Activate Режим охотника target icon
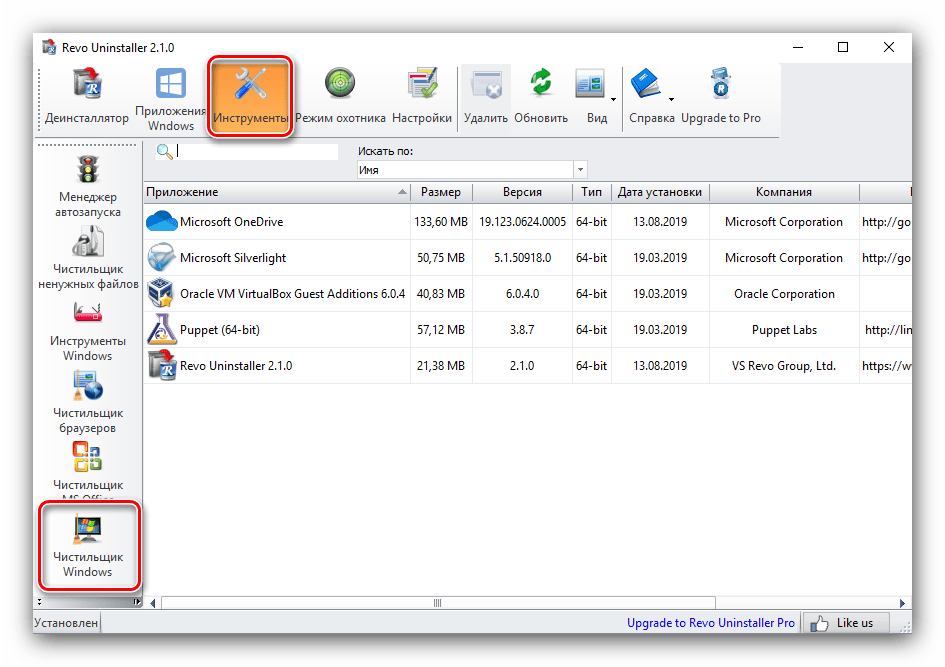The height and width of the screenshot is (667, 945). point(339,97)
